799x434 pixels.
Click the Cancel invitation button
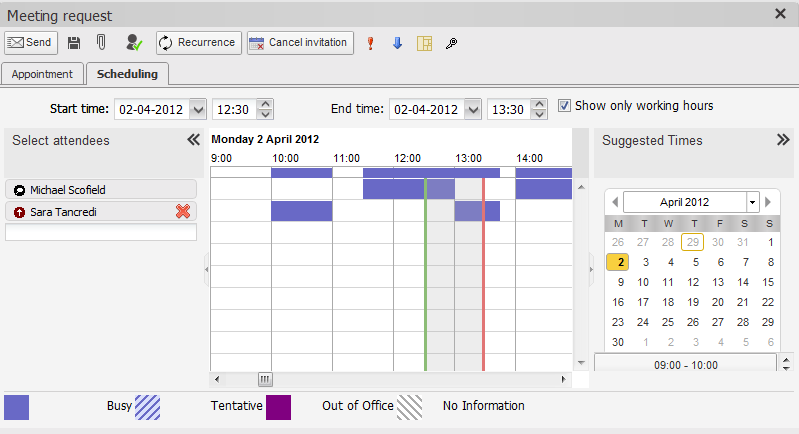click(300, 43)
